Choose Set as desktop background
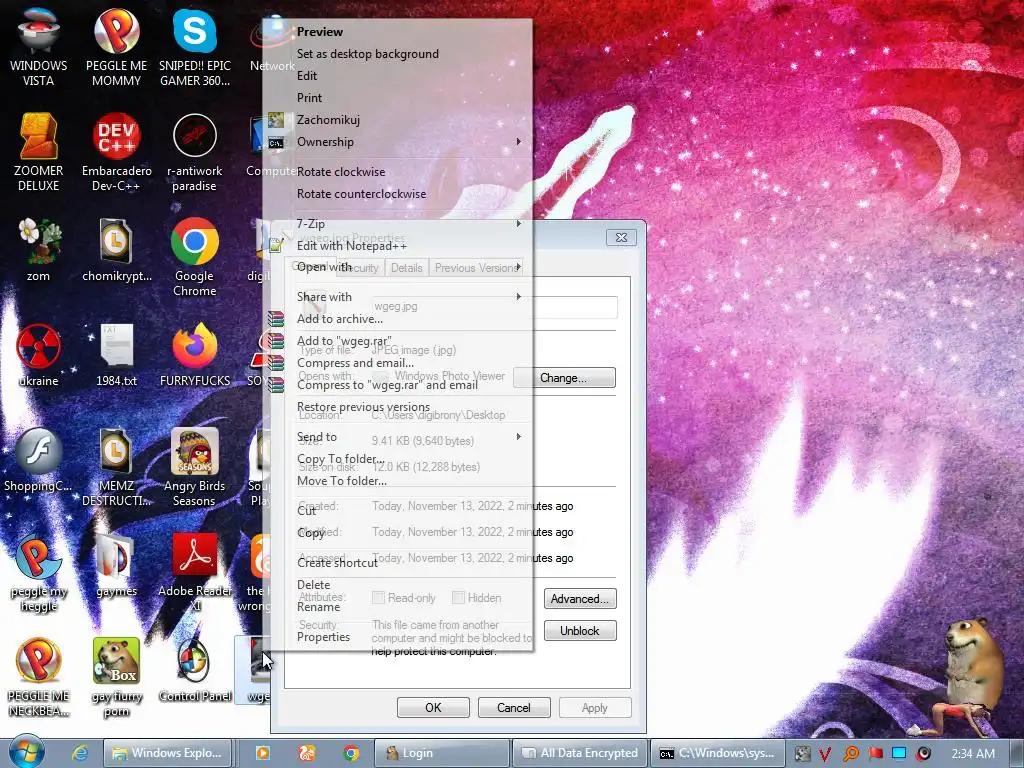Viewport: 1024px width, 768px height. point(398,54)
